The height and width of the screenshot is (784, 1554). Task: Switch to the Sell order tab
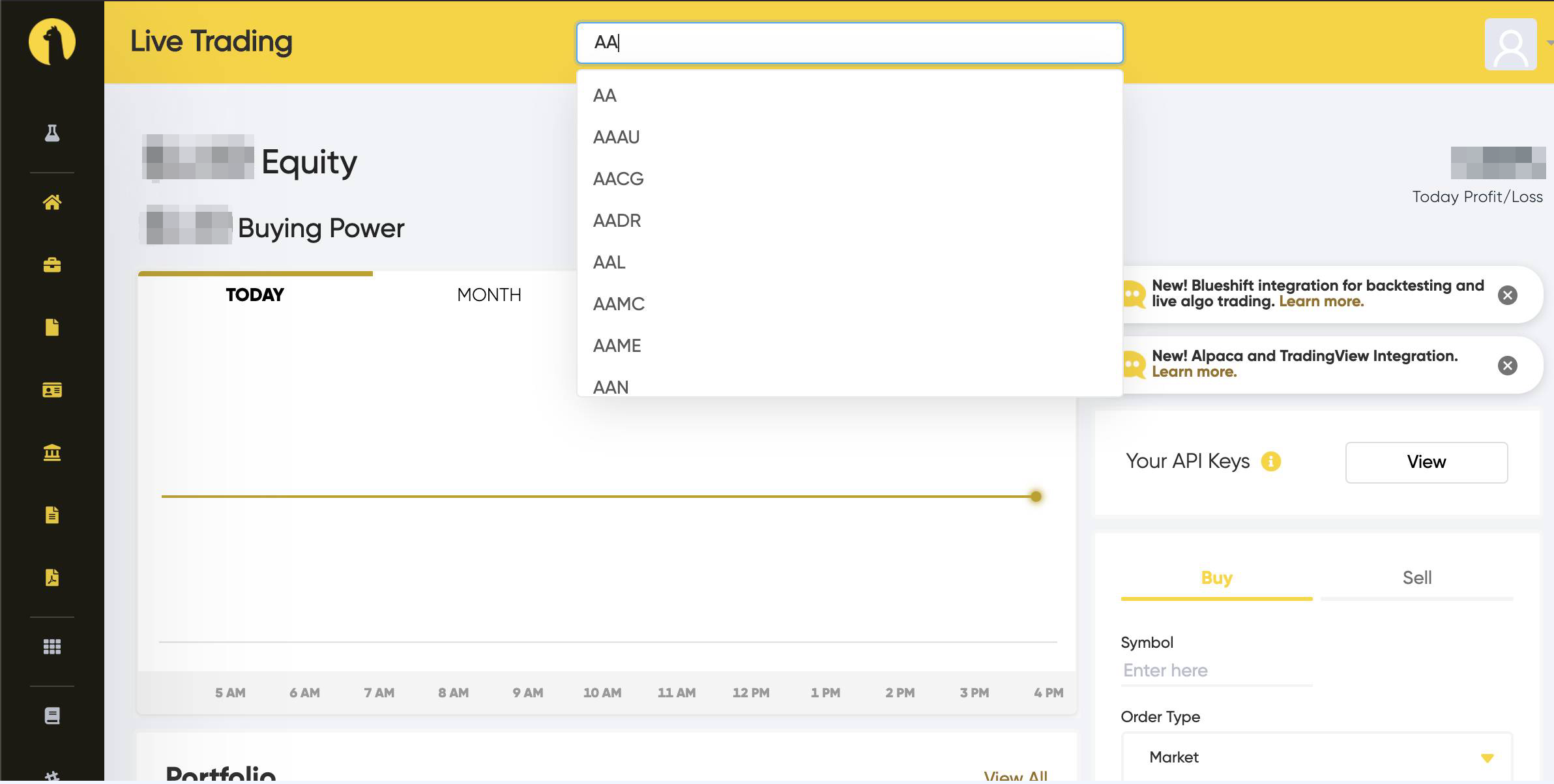1416,577
